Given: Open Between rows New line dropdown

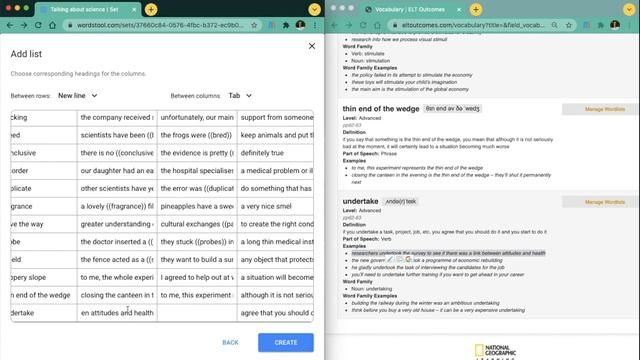Looking at the screenshot, I should click(x=78, y=96).
